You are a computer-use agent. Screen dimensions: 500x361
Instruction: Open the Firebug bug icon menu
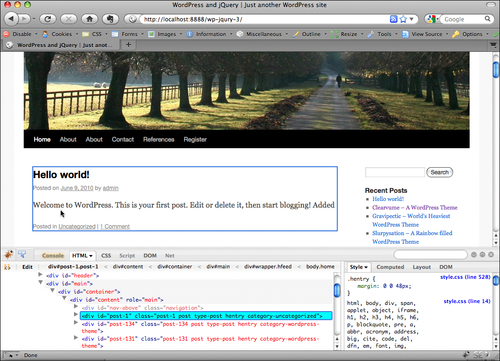9,255
